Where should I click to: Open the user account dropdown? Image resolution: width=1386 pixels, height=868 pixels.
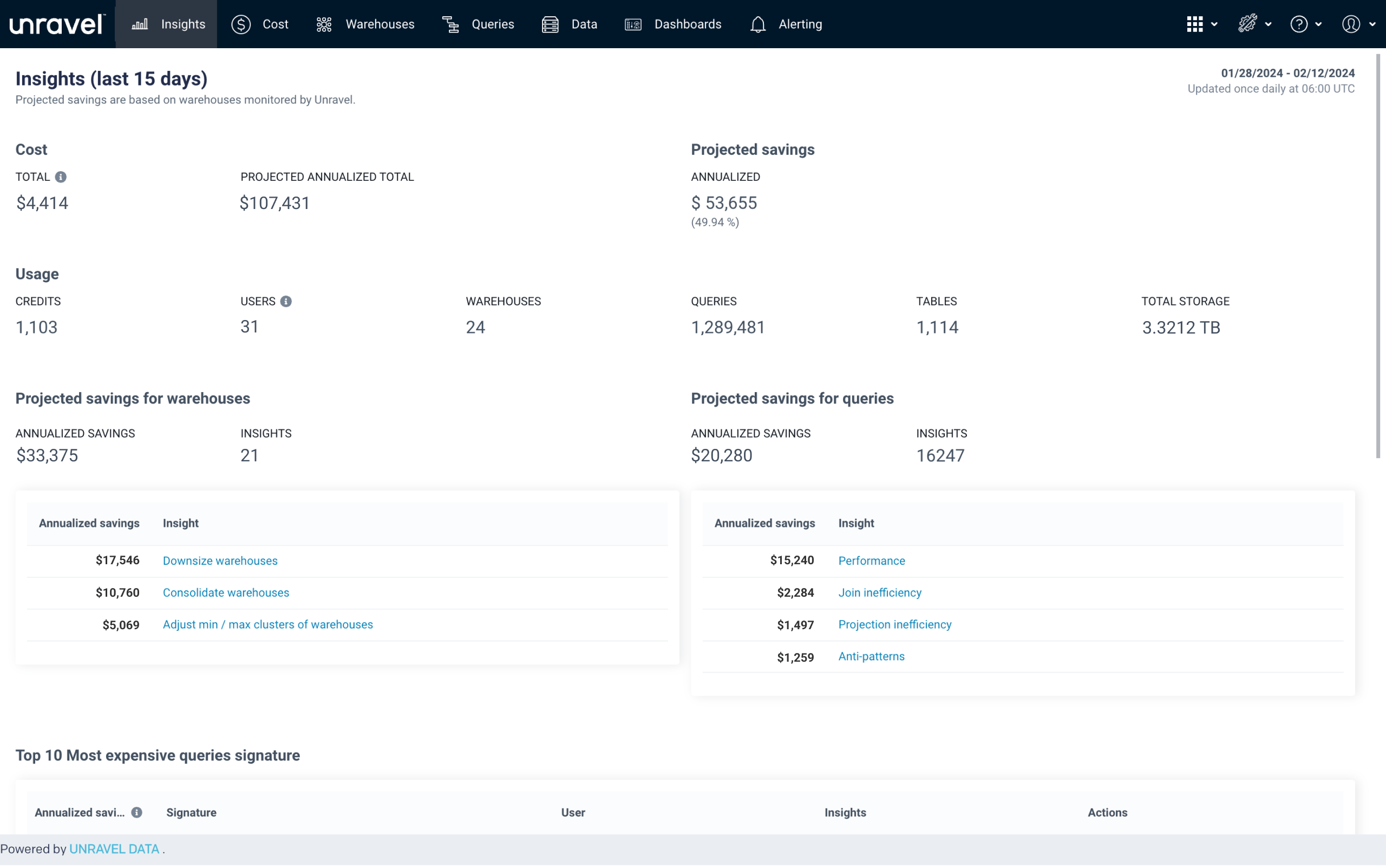point(1358,24)
